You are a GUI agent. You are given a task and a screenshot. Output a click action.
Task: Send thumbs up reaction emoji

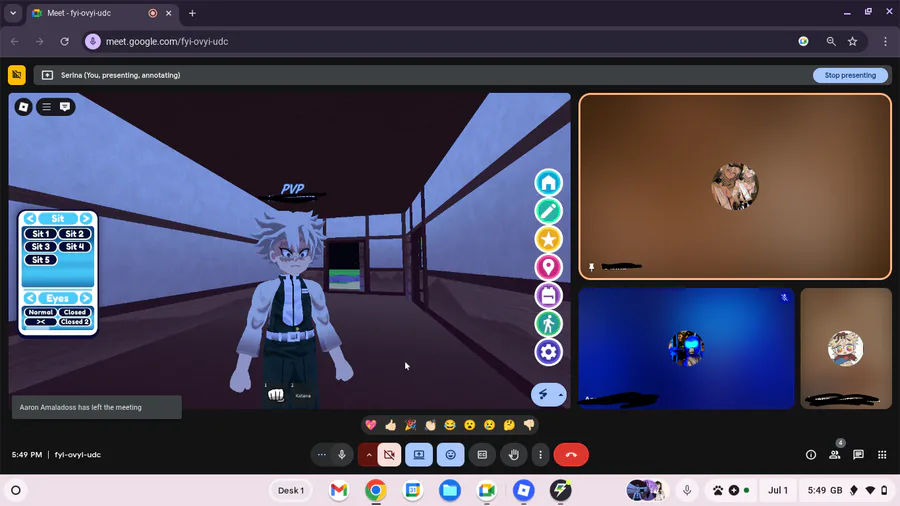coord(391,425)
